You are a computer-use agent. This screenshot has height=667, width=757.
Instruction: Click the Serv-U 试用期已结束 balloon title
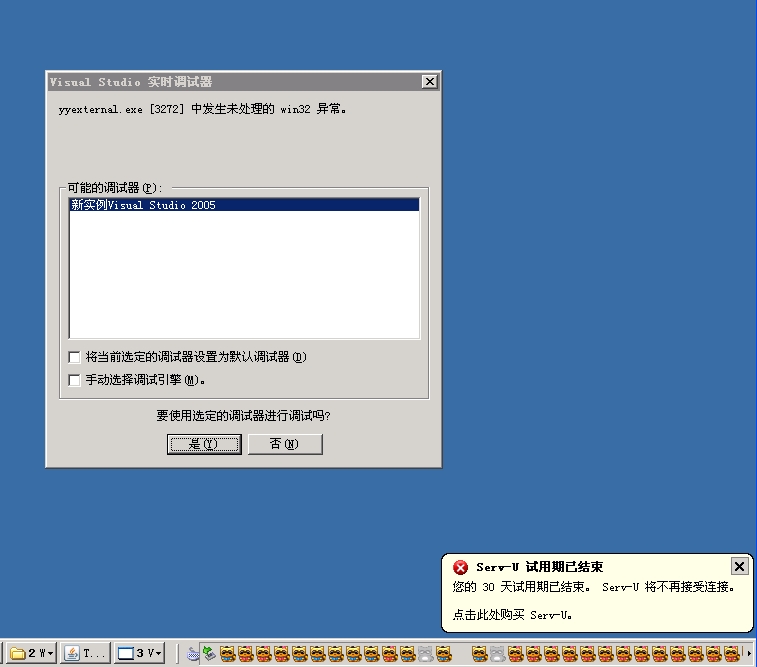click(x=539, y=567)
